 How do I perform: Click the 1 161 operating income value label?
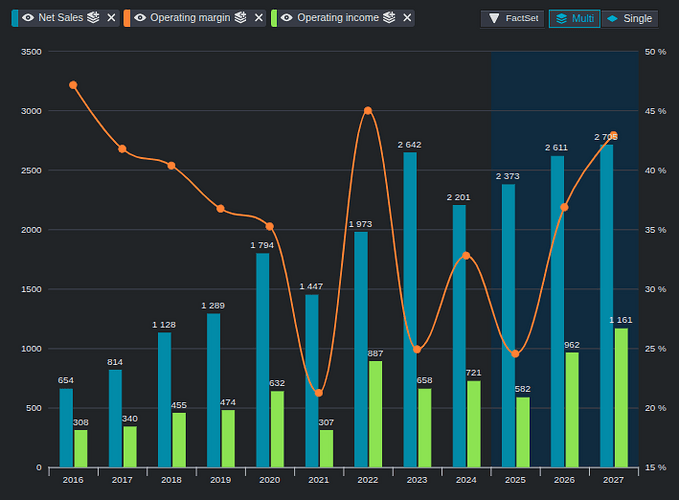pyautogui.click(x=621, y=320)
